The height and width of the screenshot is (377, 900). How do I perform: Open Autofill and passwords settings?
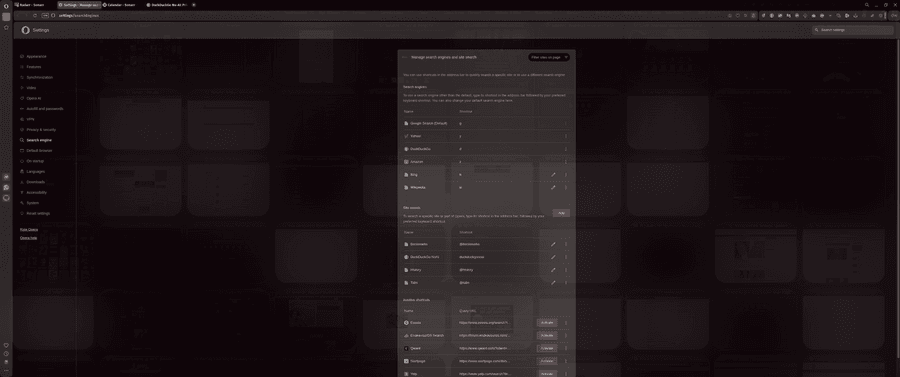[x=44, y=108]
